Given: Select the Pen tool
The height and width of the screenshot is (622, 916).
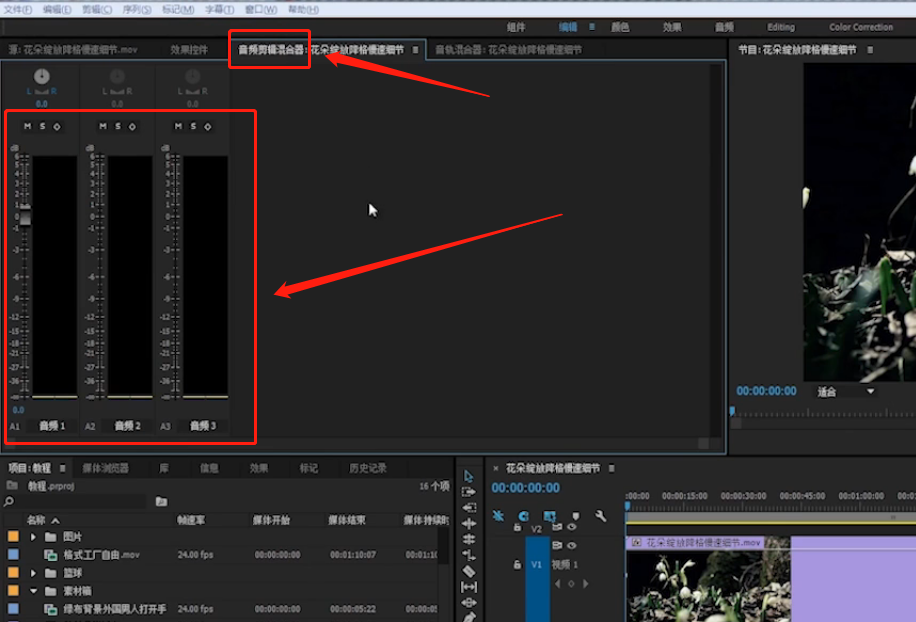Looking at the screenshot, I should coord(469,617).
